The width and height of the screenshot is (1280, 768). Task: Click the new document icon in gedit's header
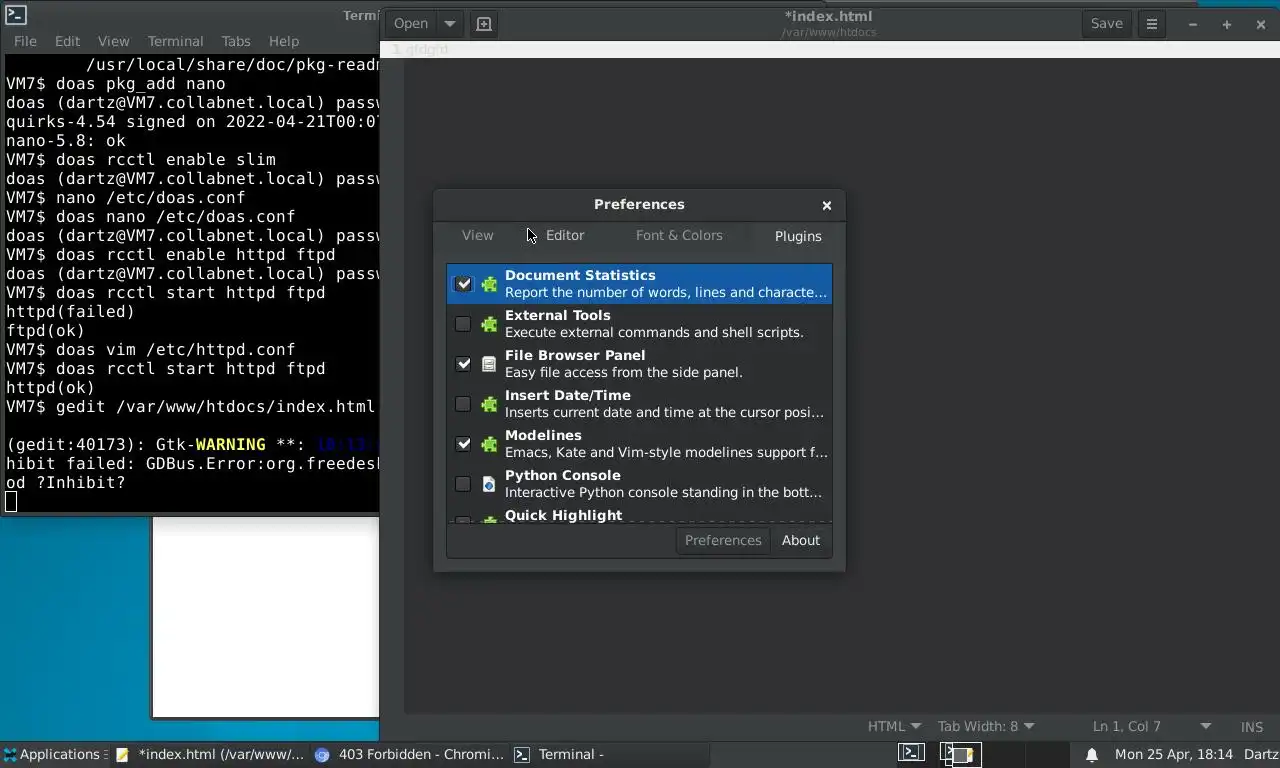click(x=484, y=24)
